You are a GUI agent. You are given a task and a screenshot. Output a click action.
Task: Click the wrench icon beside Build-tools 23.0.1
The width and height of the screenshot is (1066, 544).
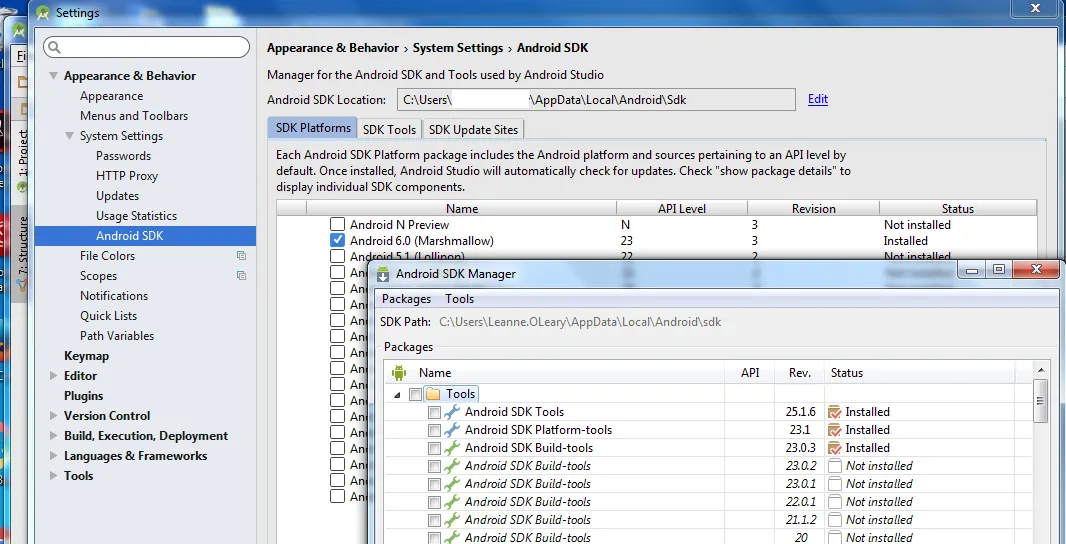pos(451,483)
